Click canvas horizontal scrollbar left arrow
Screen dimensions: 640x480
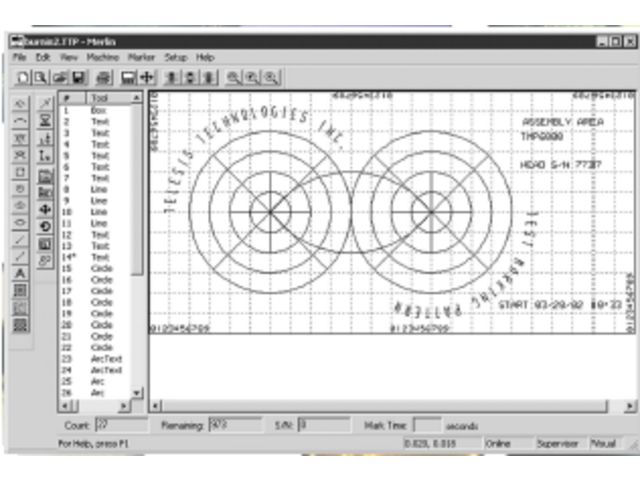156,406
